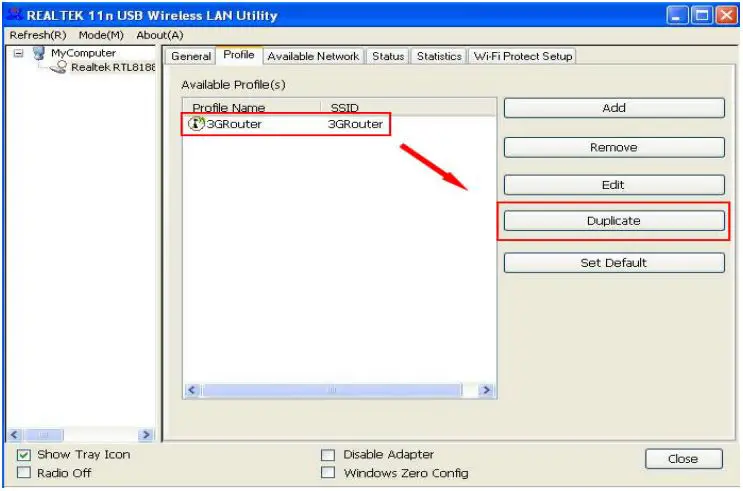Click the Close button at bottom right
743x491 pixels.
click(683, 459)
